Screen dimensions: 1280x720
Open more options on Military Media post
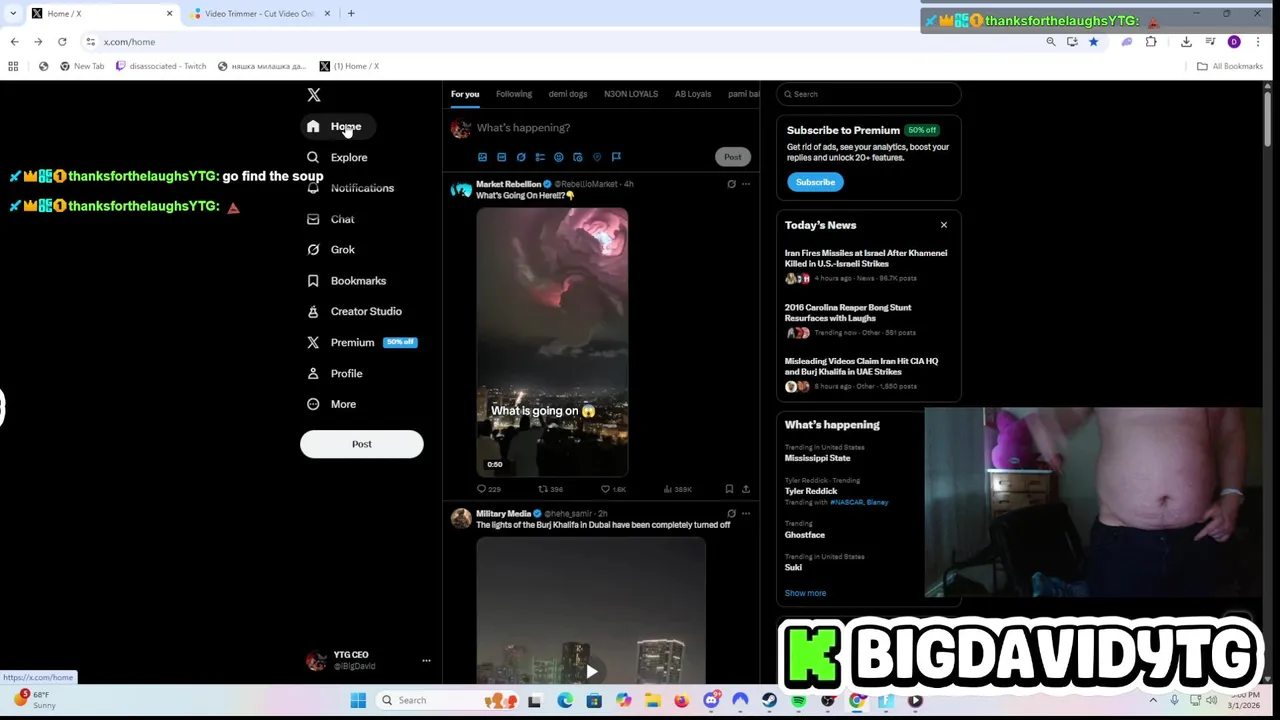(x=746, y=513)
